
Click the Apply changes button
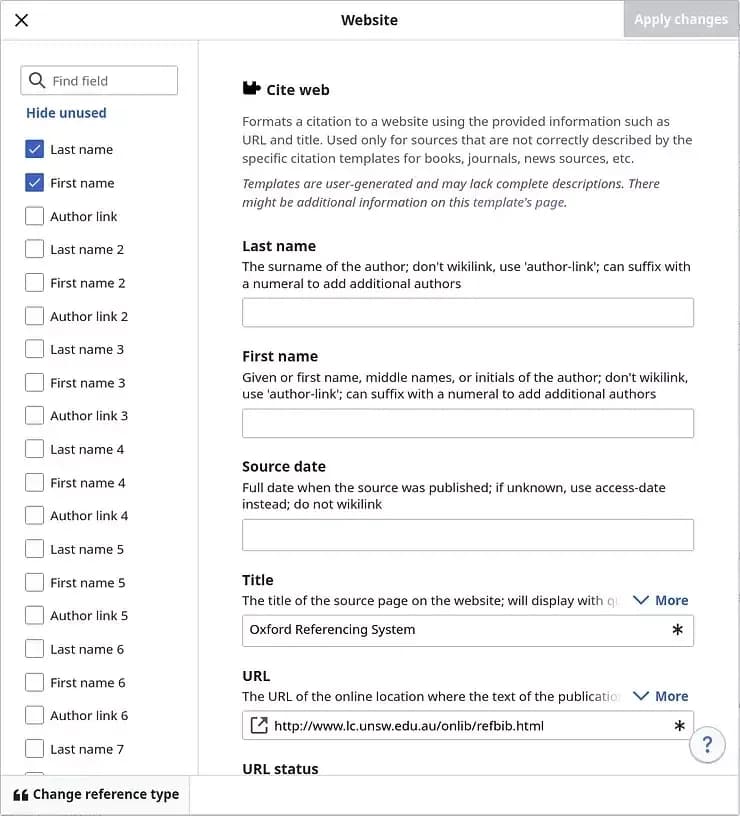680,19
